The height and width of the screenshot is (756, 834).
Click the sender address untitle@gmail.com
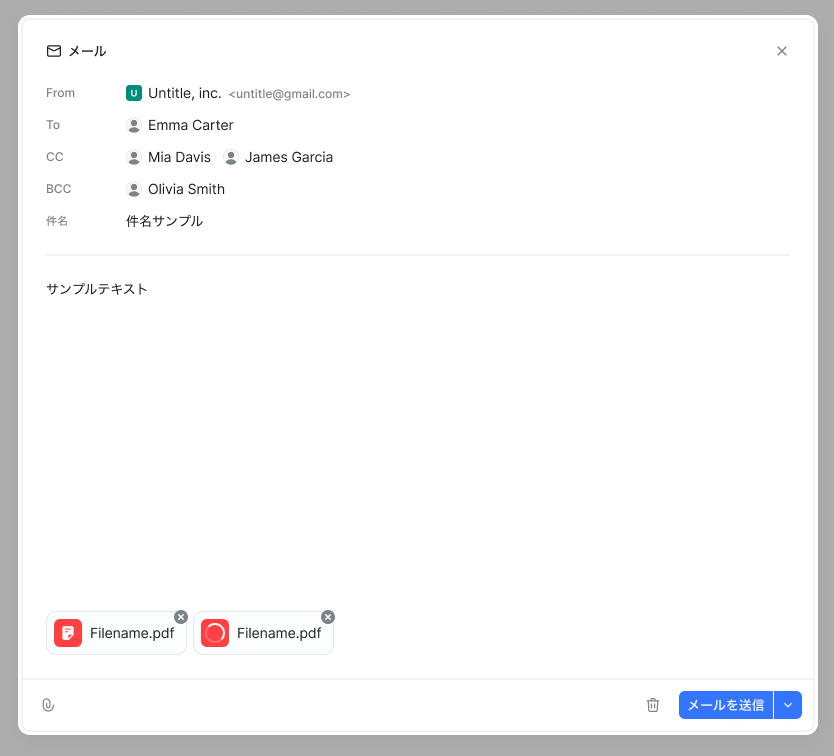289,94
